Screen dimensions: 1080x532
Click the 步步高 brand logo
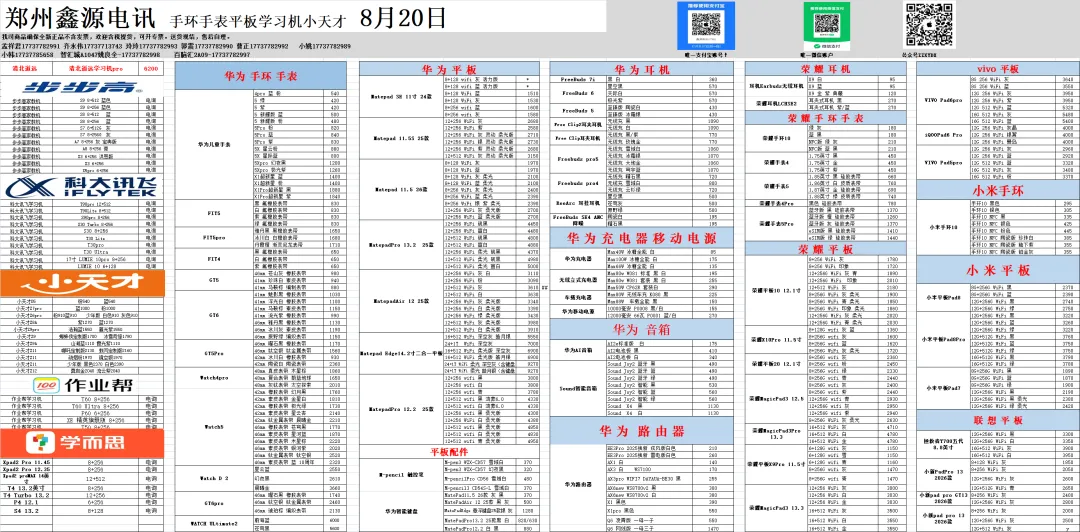click(x=83, y=87)
